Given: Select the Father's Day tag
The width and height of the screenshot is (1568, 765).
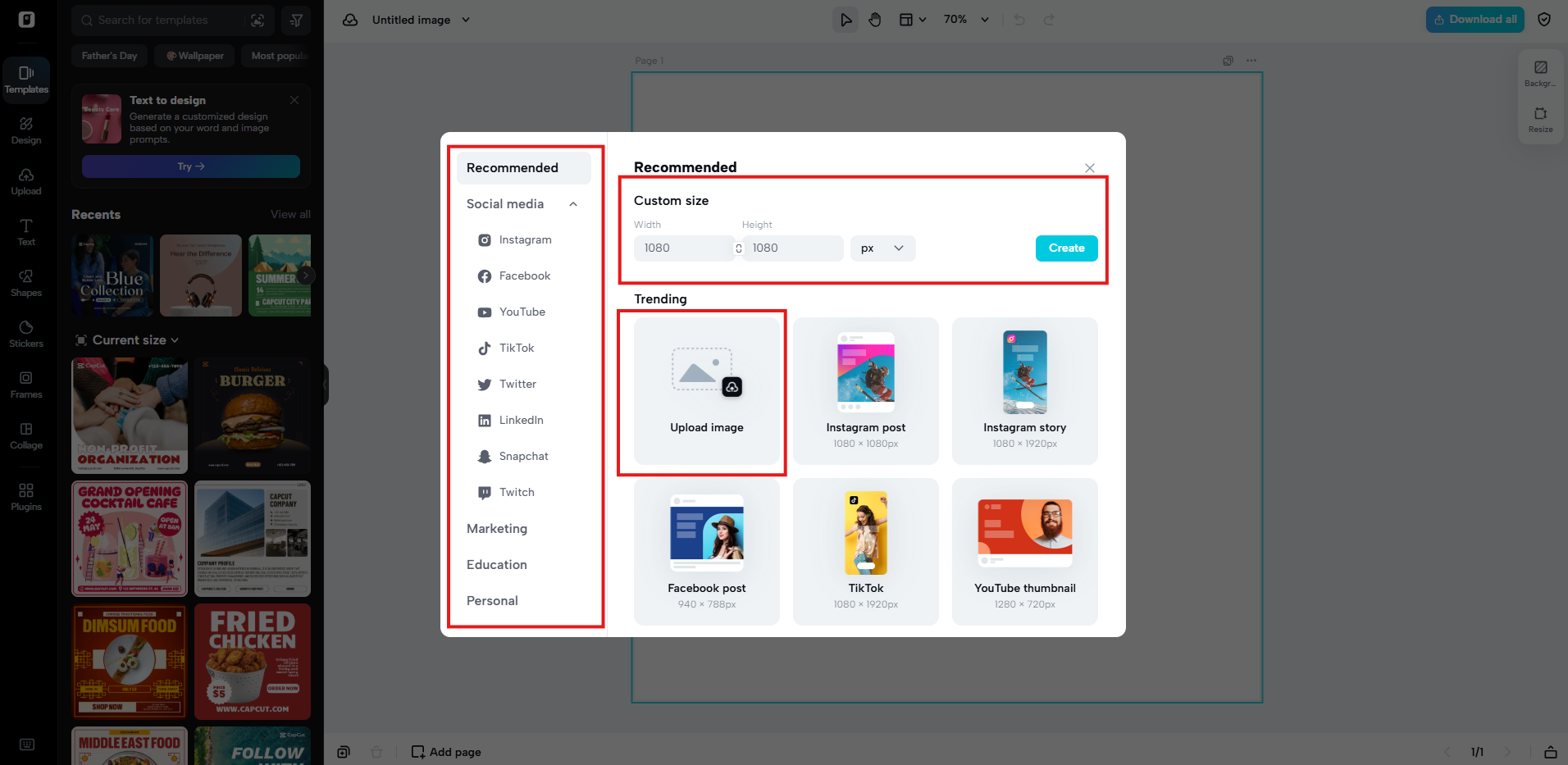Looking at the screenshot, I should click(109, 56).
